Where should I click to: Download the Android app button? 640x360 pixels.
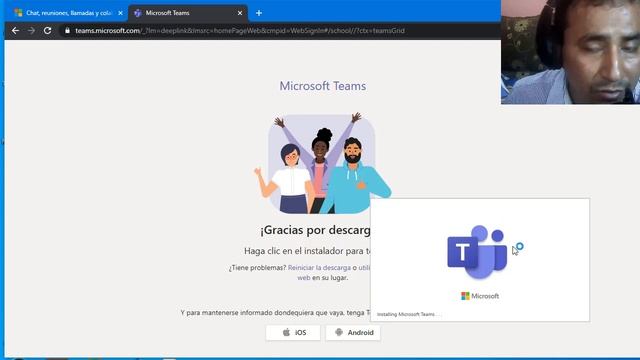point(353,333)
